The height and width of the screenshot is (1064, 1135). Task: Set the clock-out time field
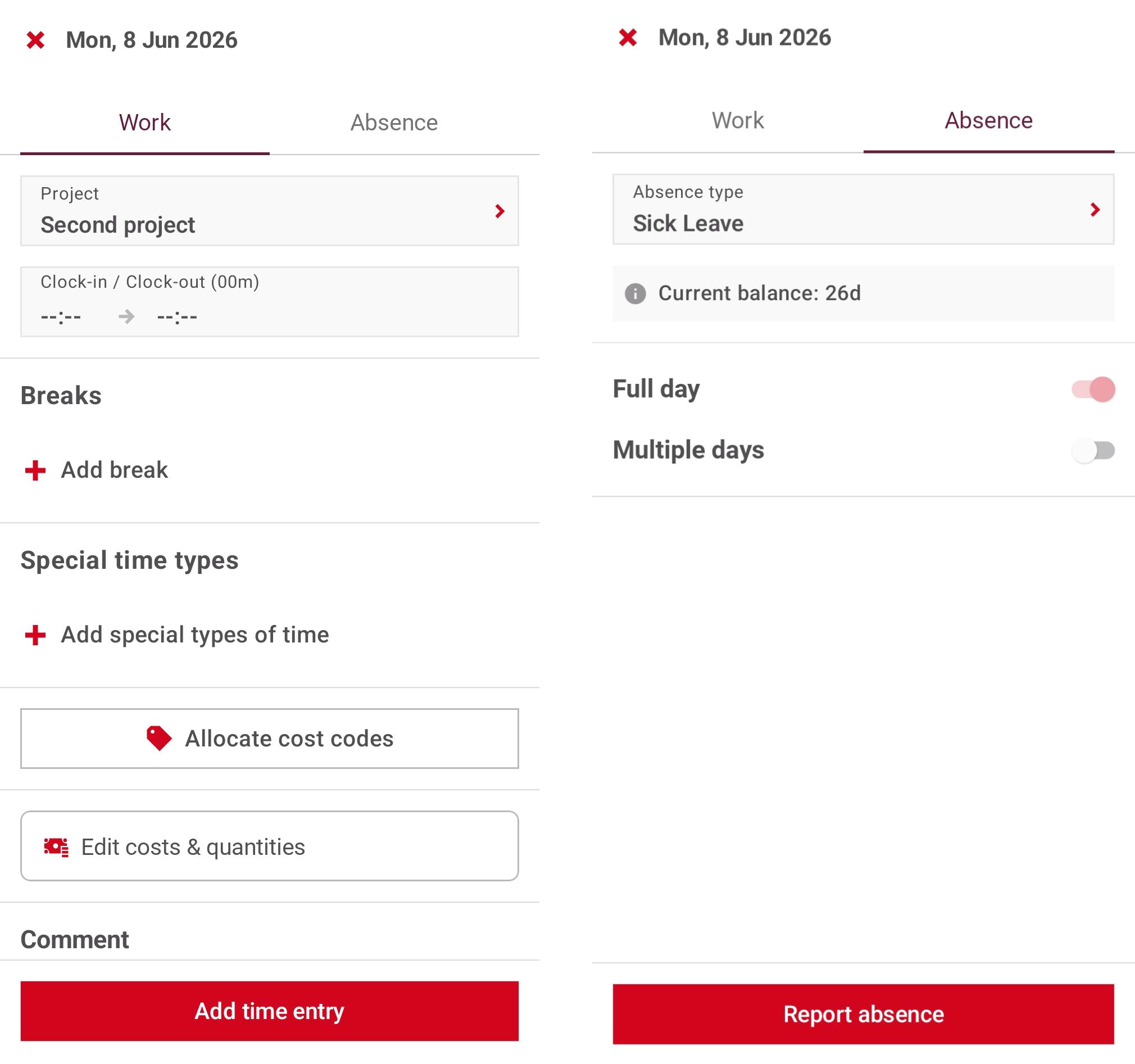click(x=178, y=317)
